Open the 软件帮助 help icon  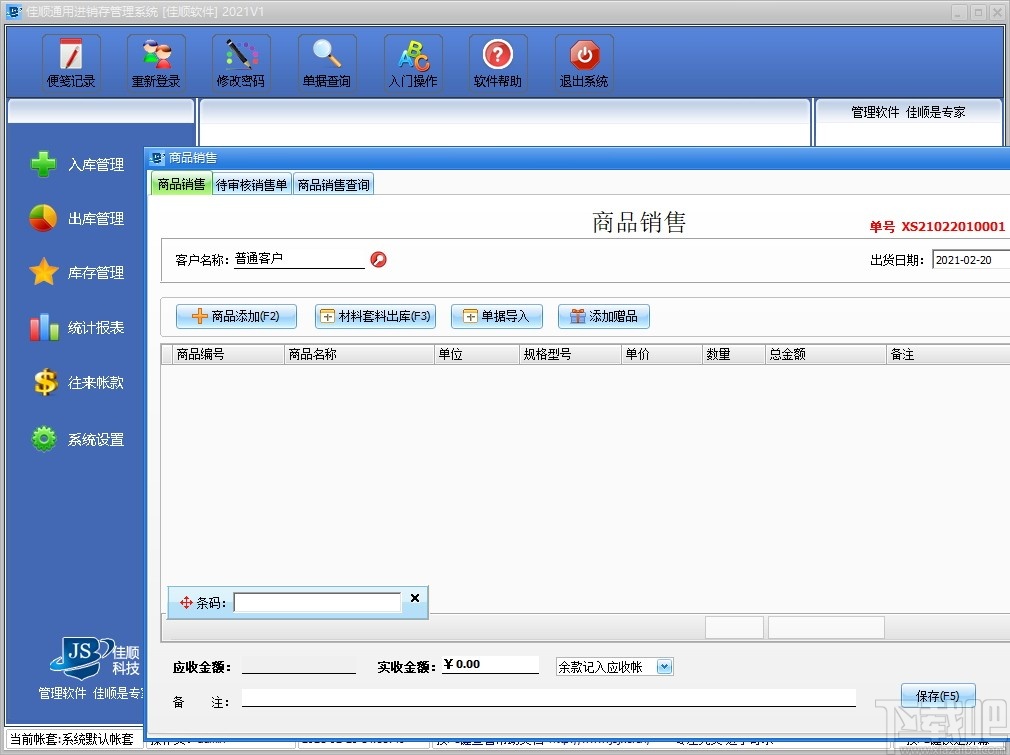coord(498,61)
